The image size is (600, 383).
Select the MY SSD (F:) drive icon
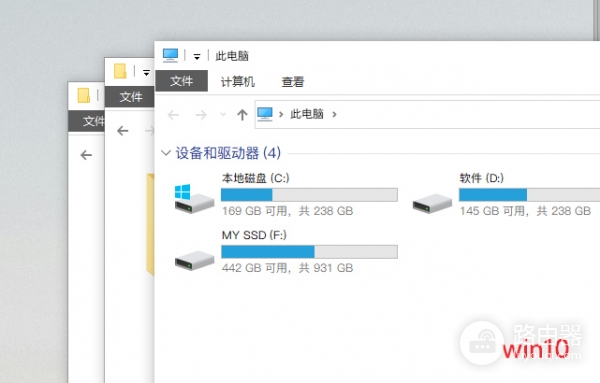194,261
